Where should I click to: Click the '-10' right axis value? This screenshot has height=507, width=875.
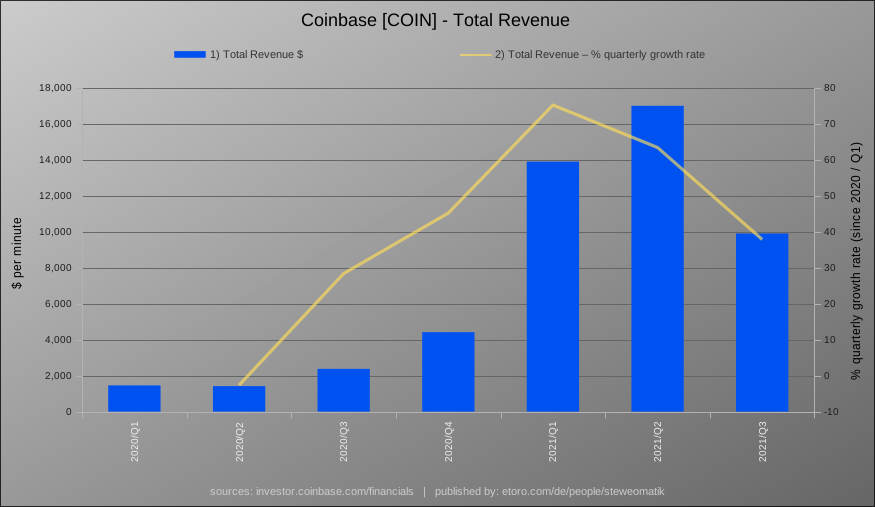click(x=831, y=412)
